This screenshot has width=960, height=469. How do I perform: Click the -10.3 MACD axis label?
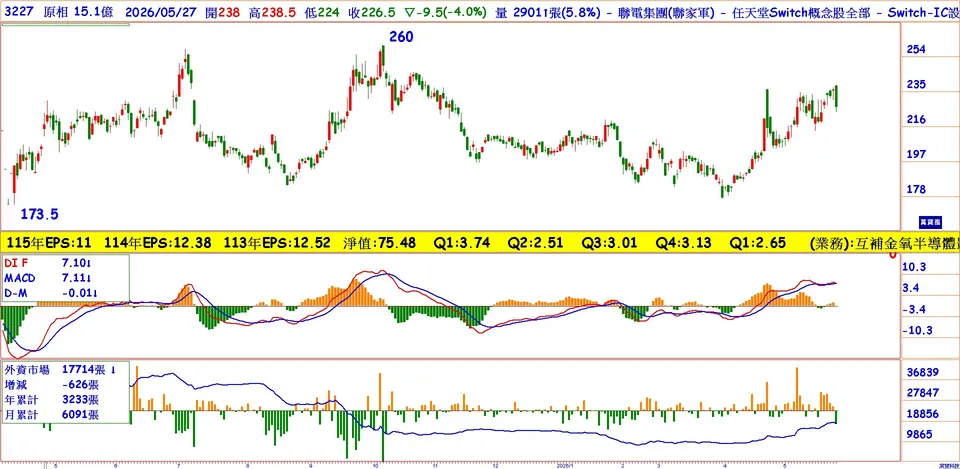click(x=917, y=330)
